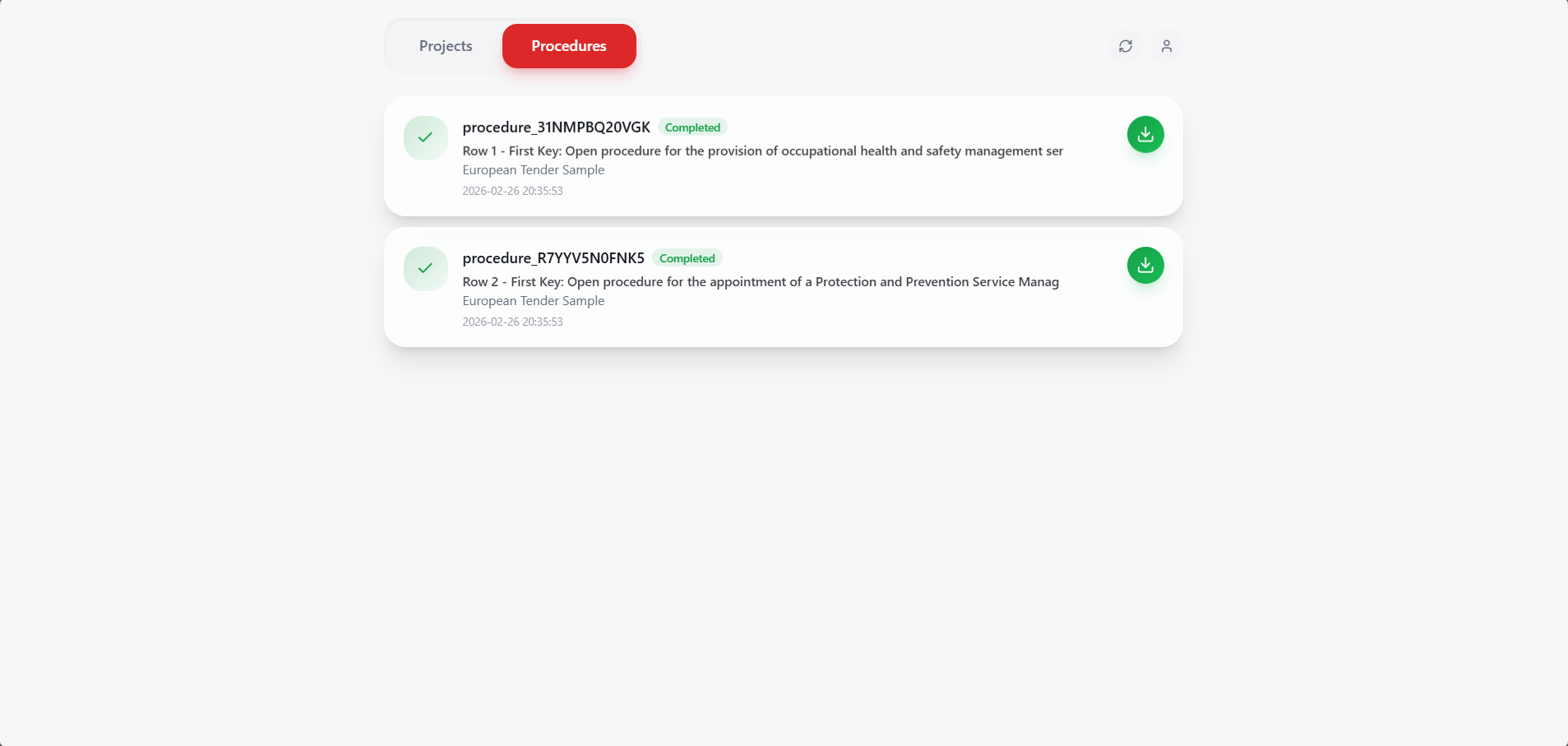Switch to the Projects tab
Viewport: 1568px width, 746px height.
point(446,46)
